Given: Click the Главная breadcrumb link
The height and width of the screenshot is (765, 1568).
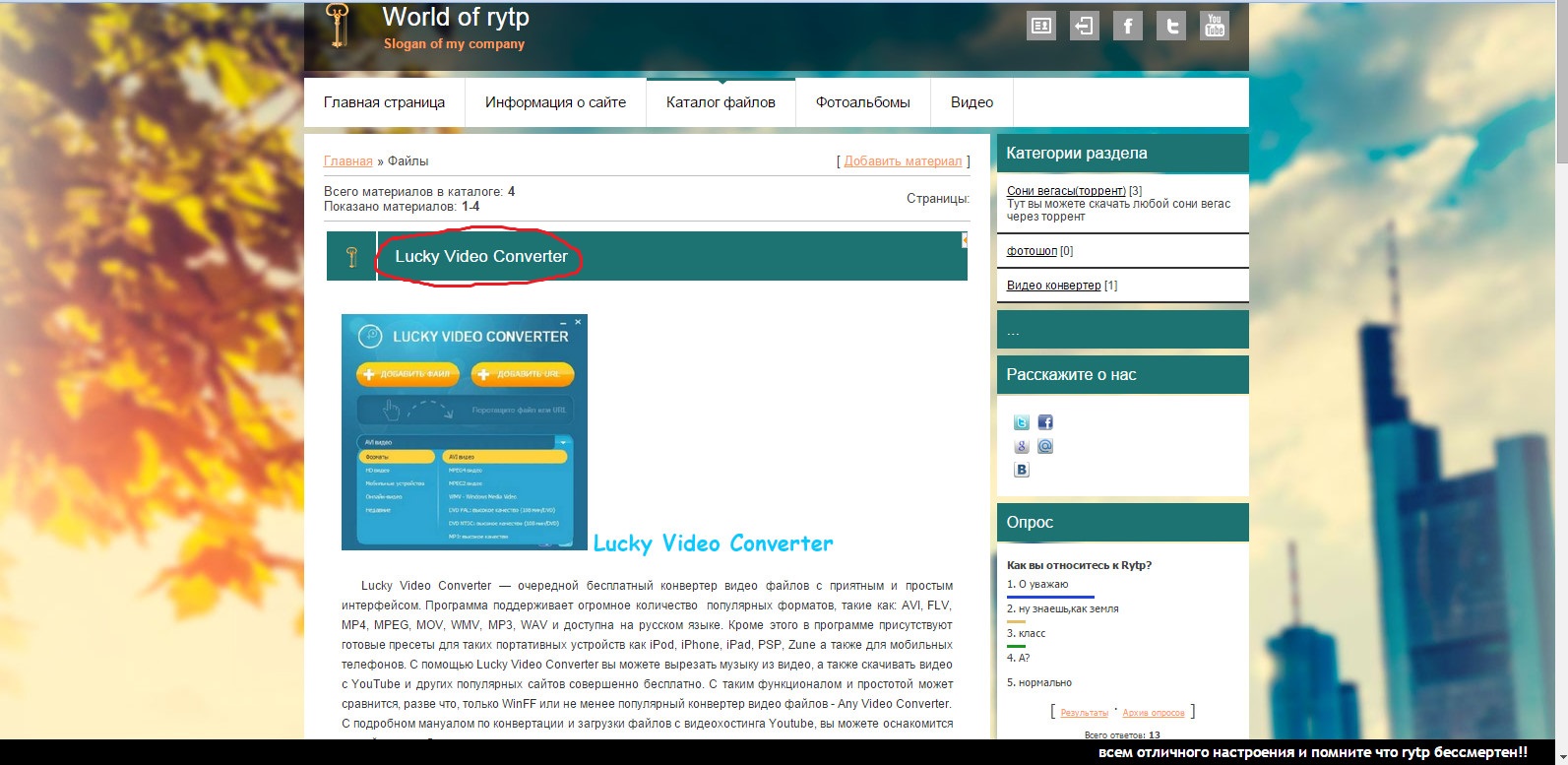Looking at the screenshot, I should pyautogui.click(x=348, y=160).
